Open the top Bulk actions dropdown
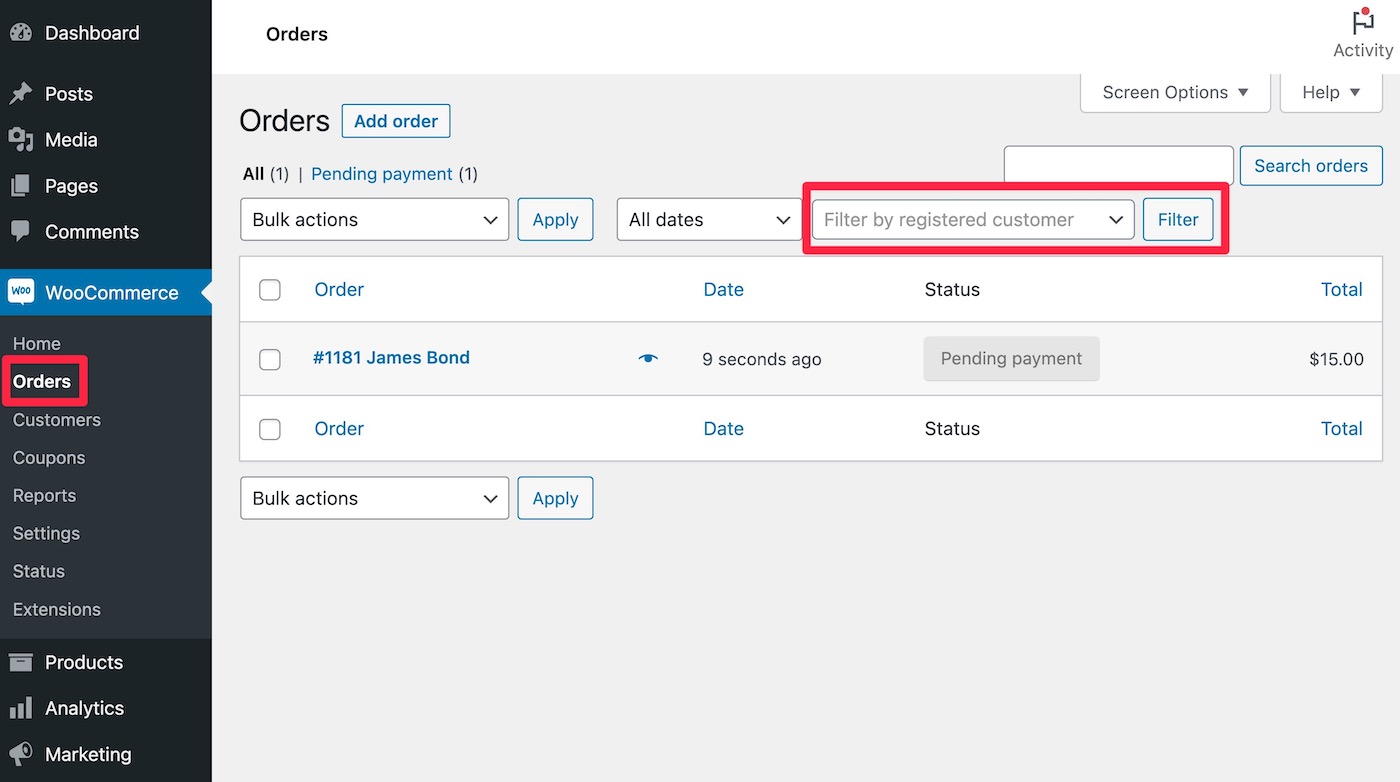The width and height of the screenshot is (1400, 782). 375,220
